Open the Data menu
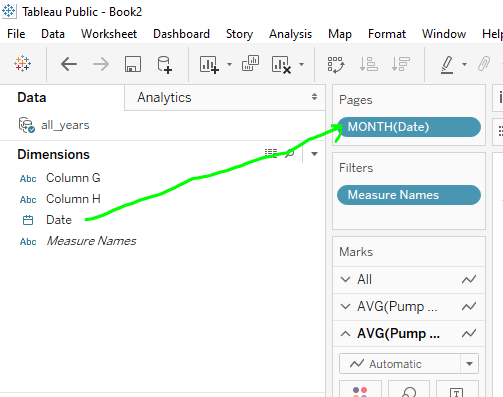 click(x=53, y=34)
